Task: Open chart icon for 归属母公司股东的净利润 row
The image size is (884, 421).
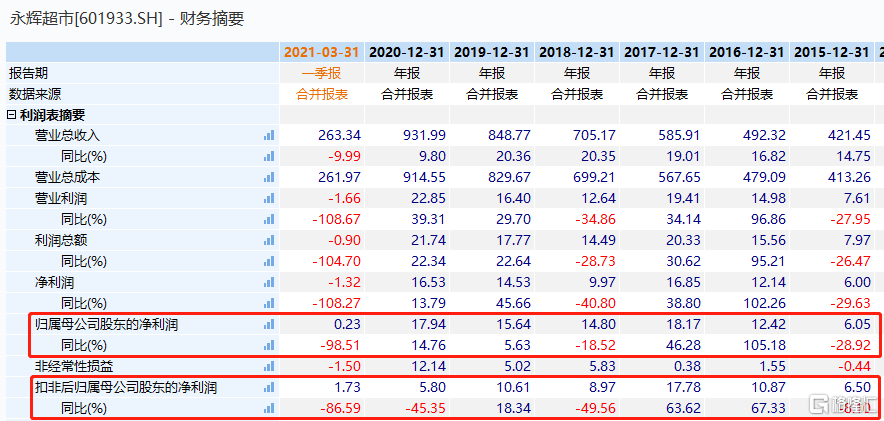Action: pos(269,325)
